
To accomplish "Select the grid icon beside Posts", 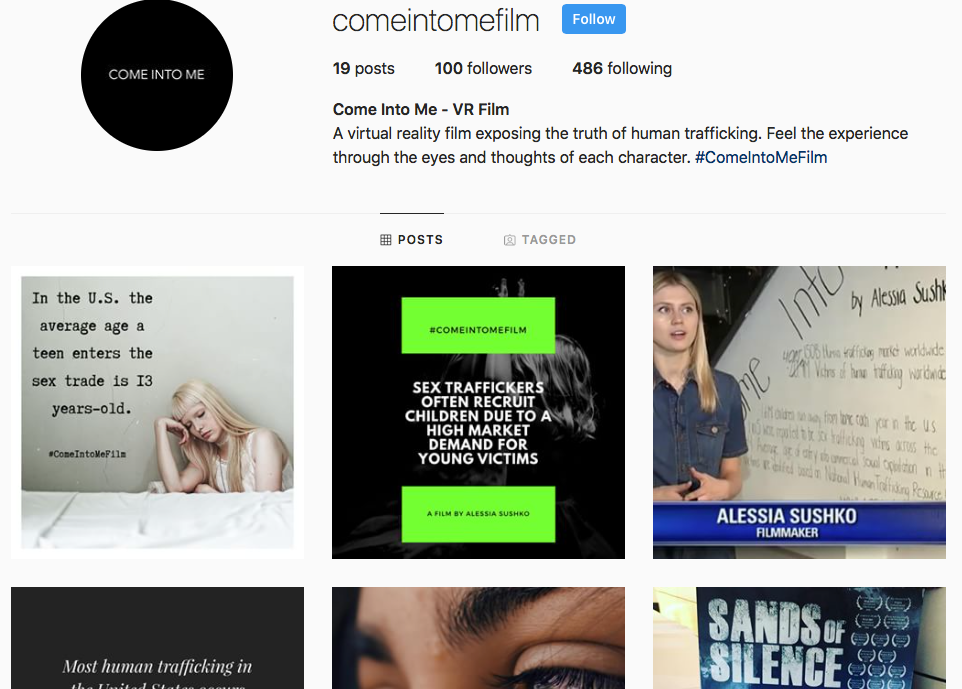I will coord(385,240).
